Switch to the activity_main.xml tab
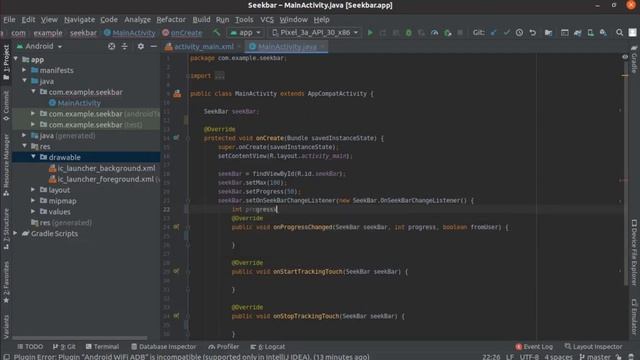 pos(203,47)
